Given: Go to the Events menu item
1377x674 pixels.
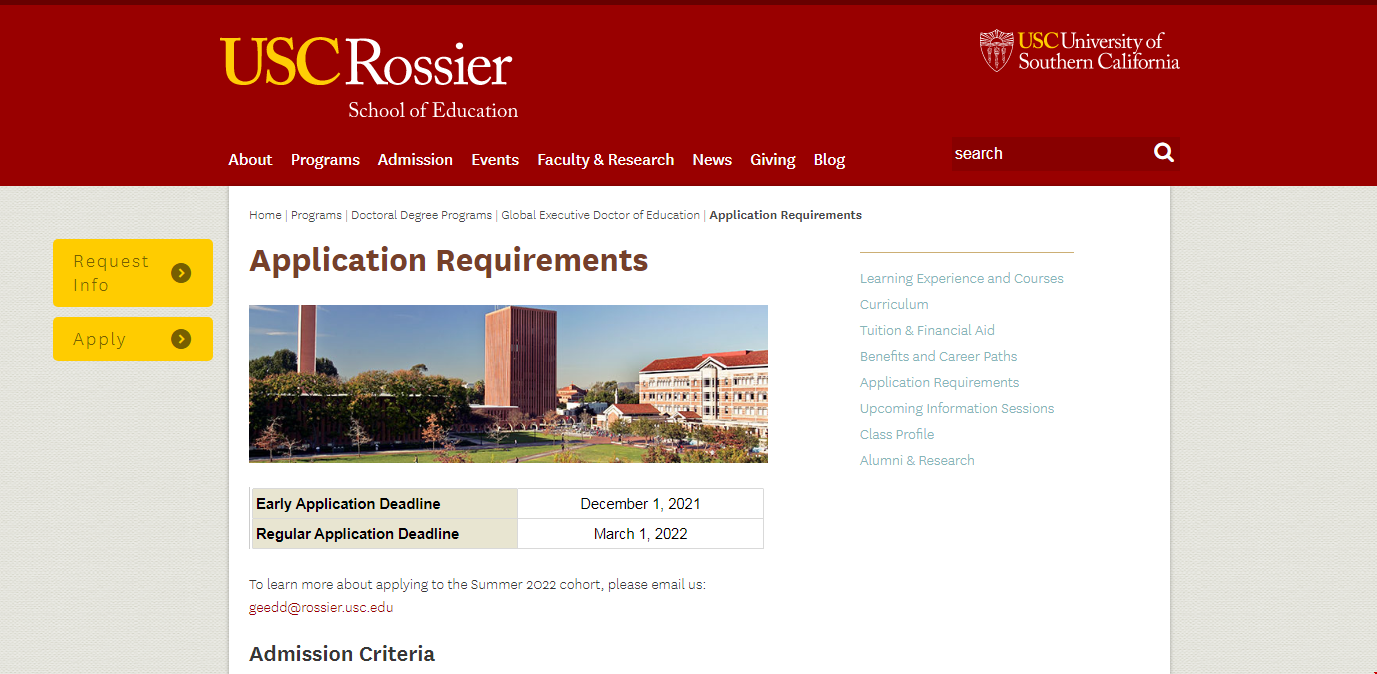Looking at the screenshot, I should pyautogui.click(x=495, y=160).
